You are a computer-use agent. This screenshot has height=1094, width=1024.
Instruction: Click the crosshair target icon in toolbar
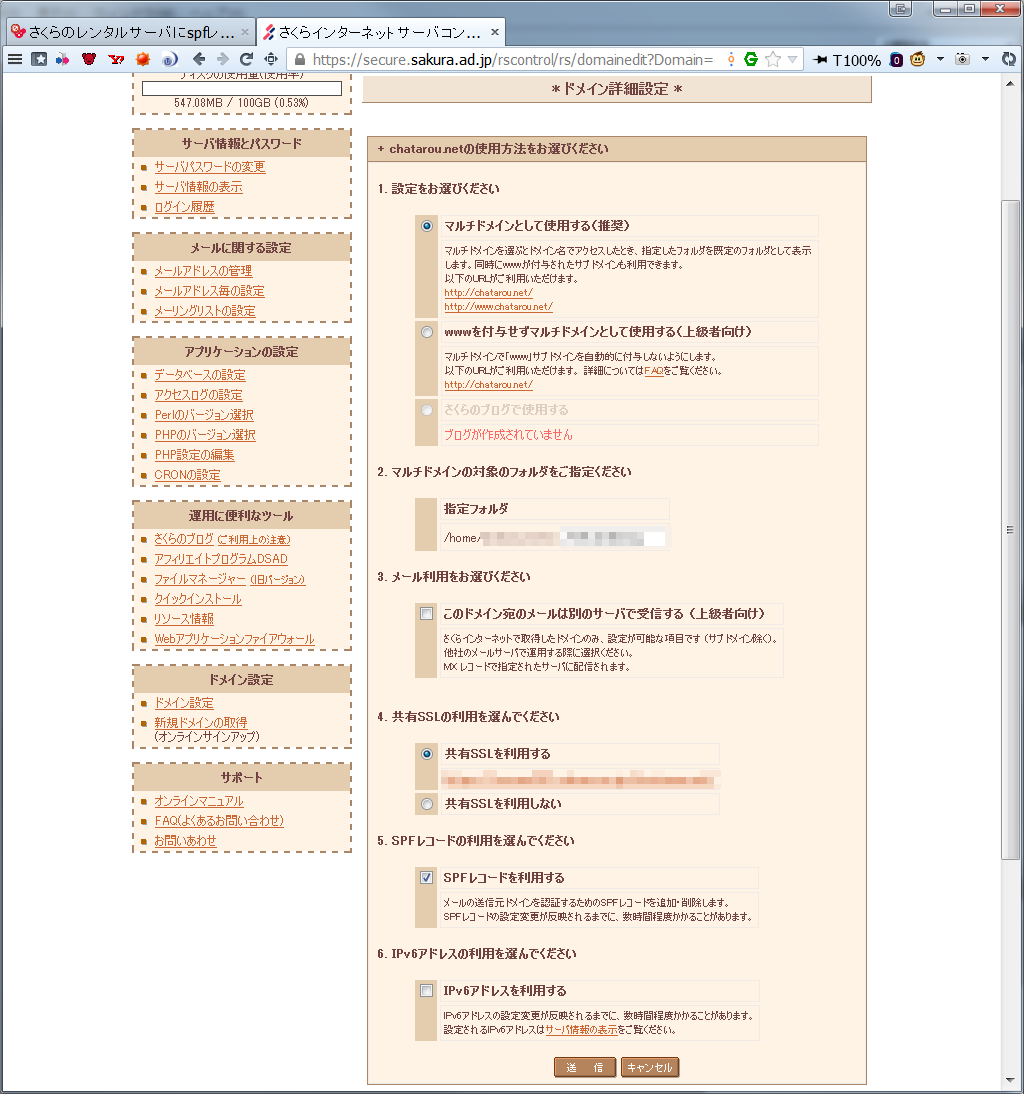[271, 59]
